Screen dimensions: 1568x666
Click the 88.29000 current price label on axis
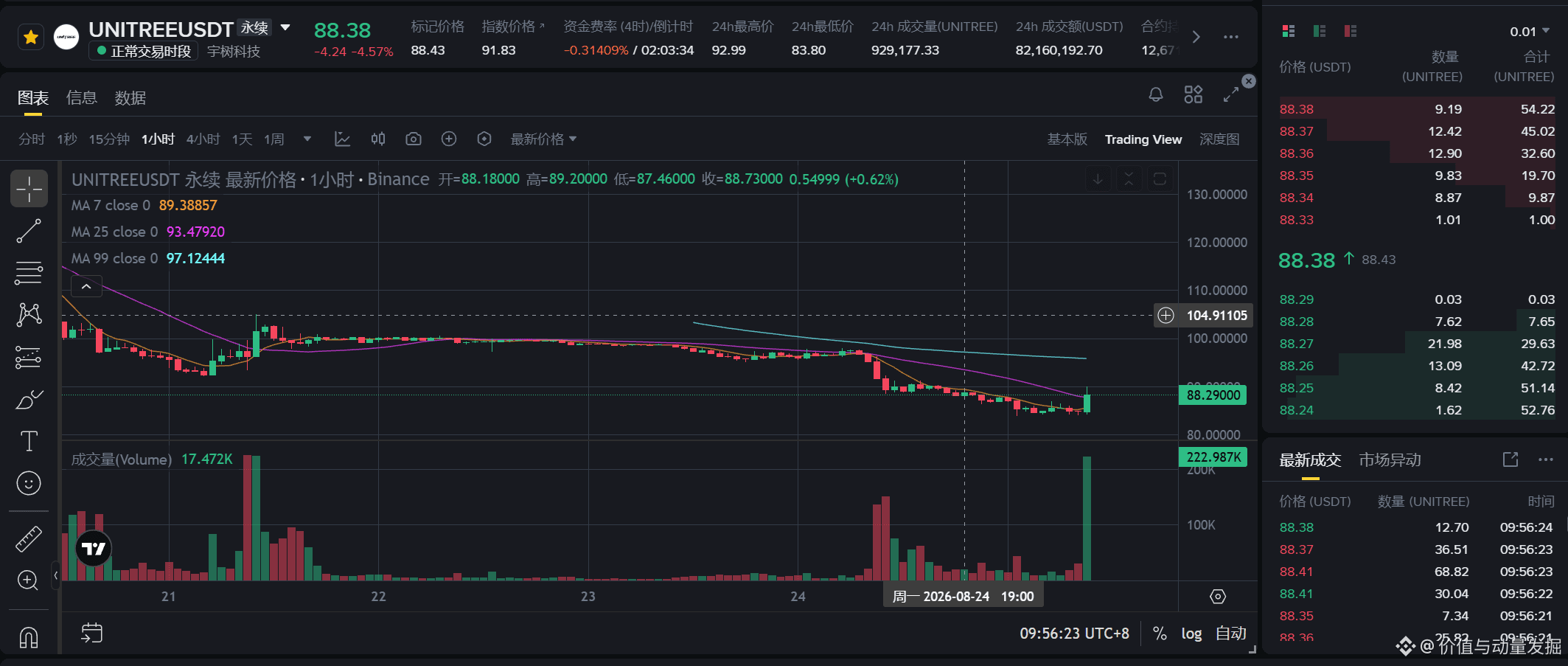pos(1213,395)
